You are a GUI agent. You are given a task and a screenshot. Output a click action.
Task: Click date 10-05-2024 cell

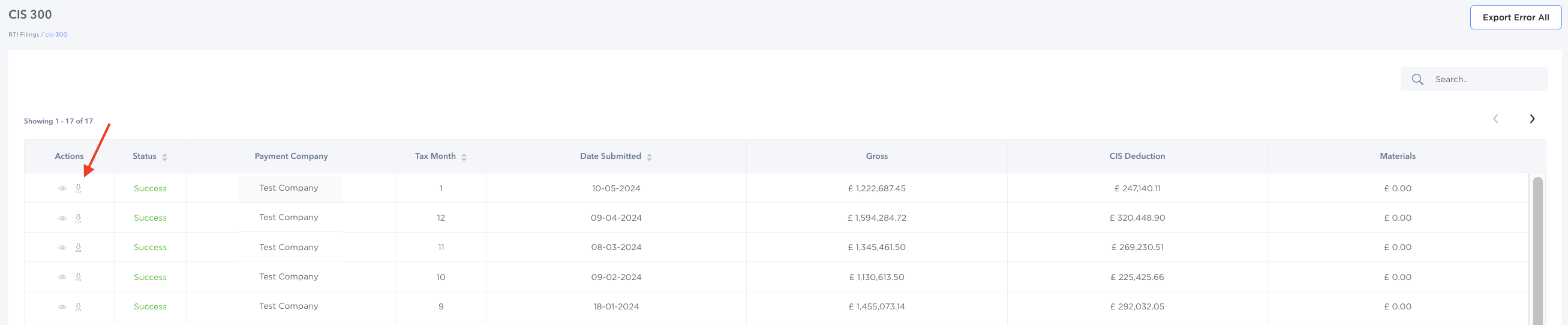tap(616, 189)
